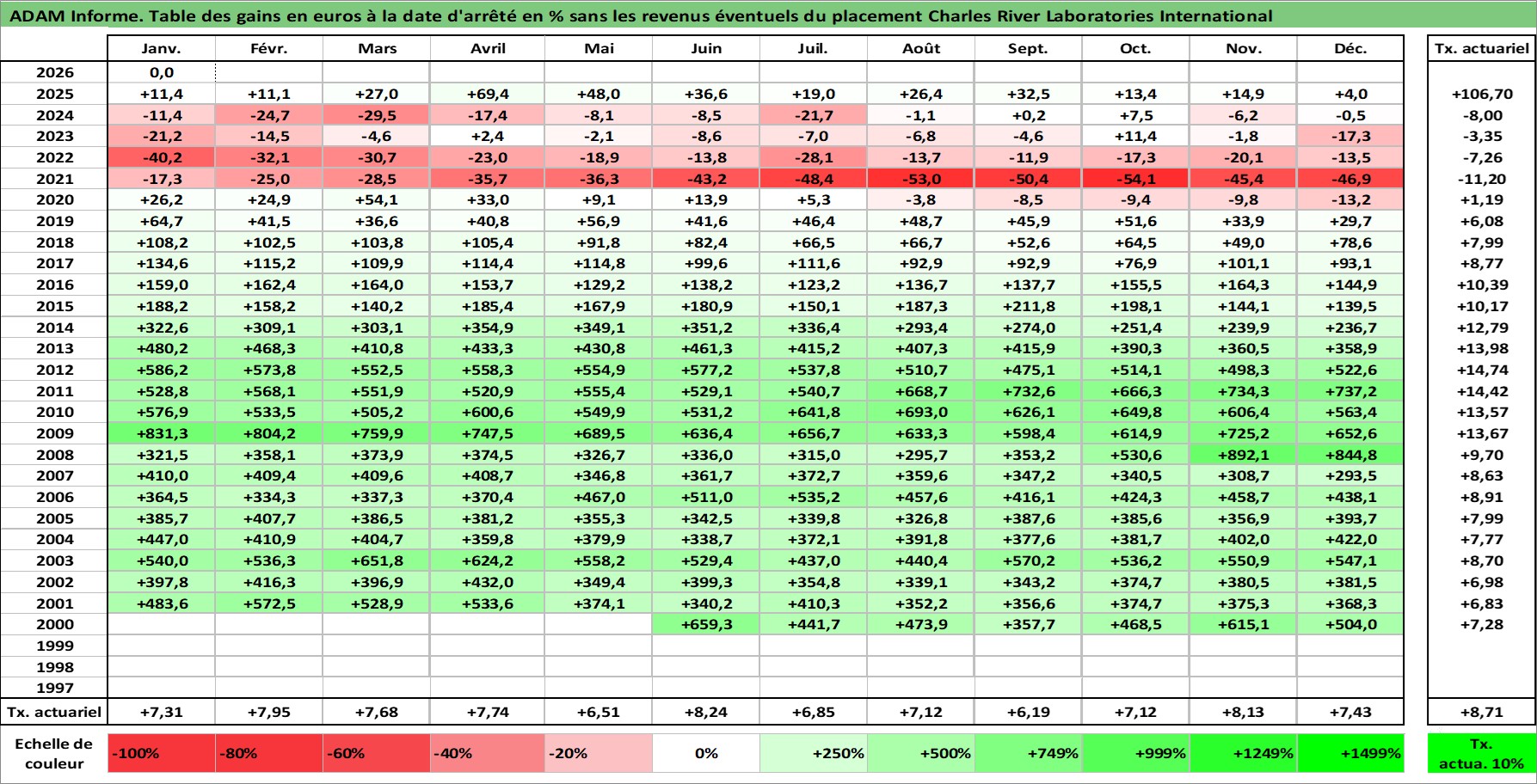Select the 'Oct.' column header
The image size is (1537, 784).
coord(1136,48)
